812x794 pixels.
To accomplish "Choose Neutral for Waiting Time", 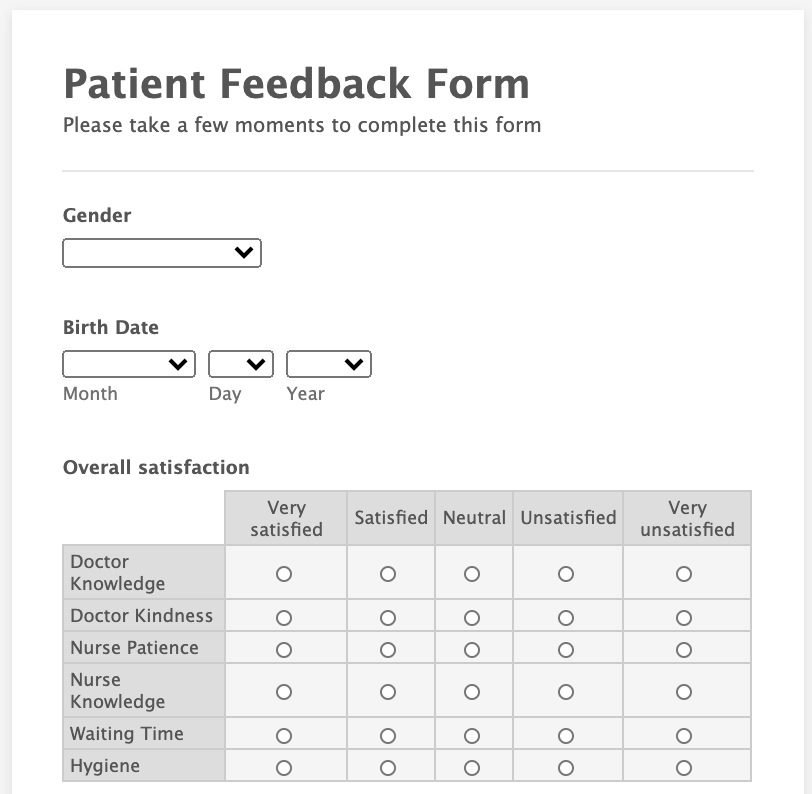I will [x=472, y=736].
